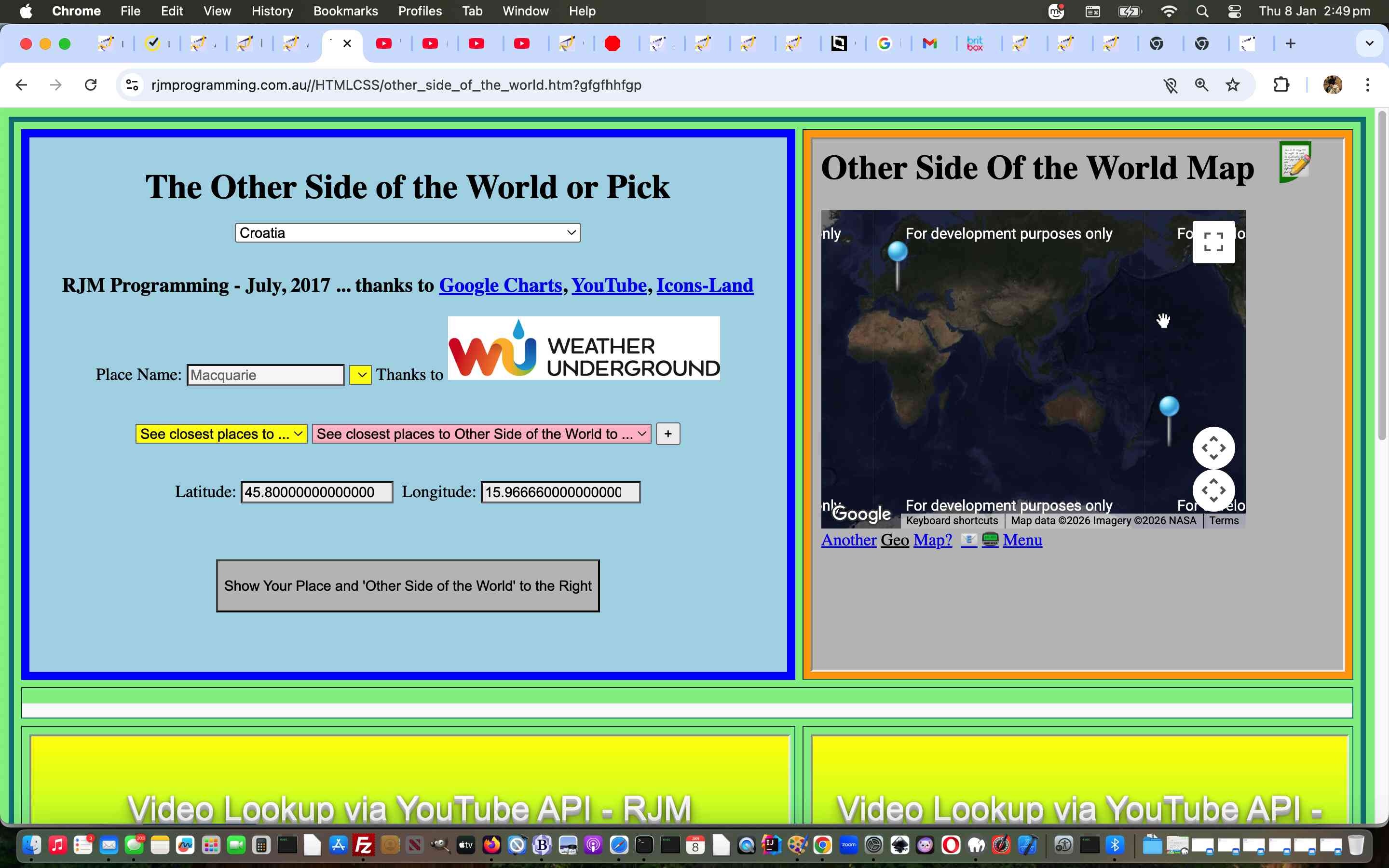Click the email envelope icon below the map
Image resolution: width=1389 pixels, height=868 pixels.
(x=969, y=540)
